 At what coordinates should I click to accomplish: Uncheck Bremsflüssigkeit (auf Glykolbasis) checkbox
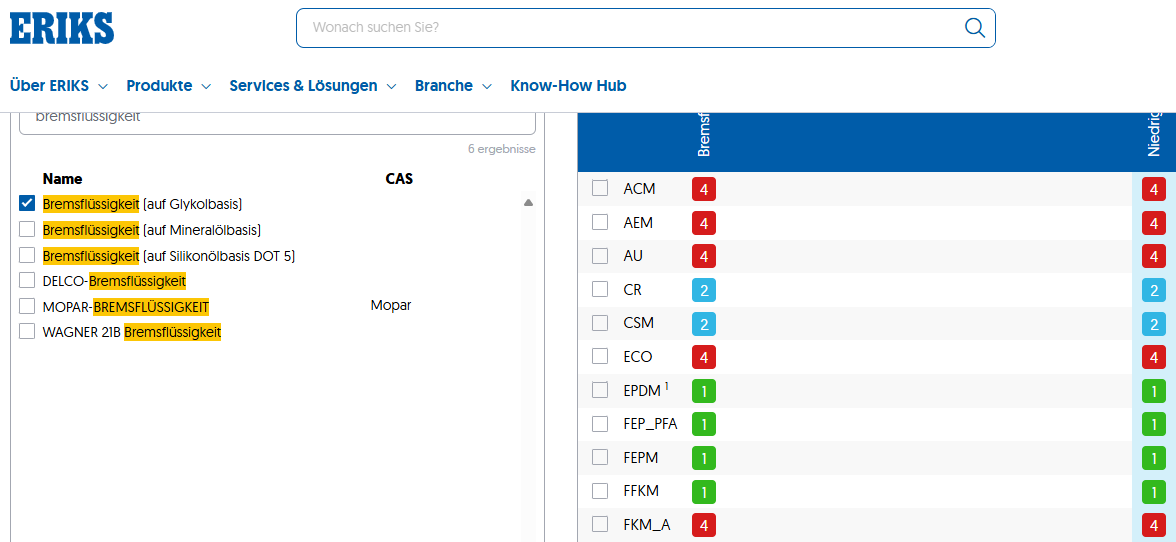[x=27, y=204]
